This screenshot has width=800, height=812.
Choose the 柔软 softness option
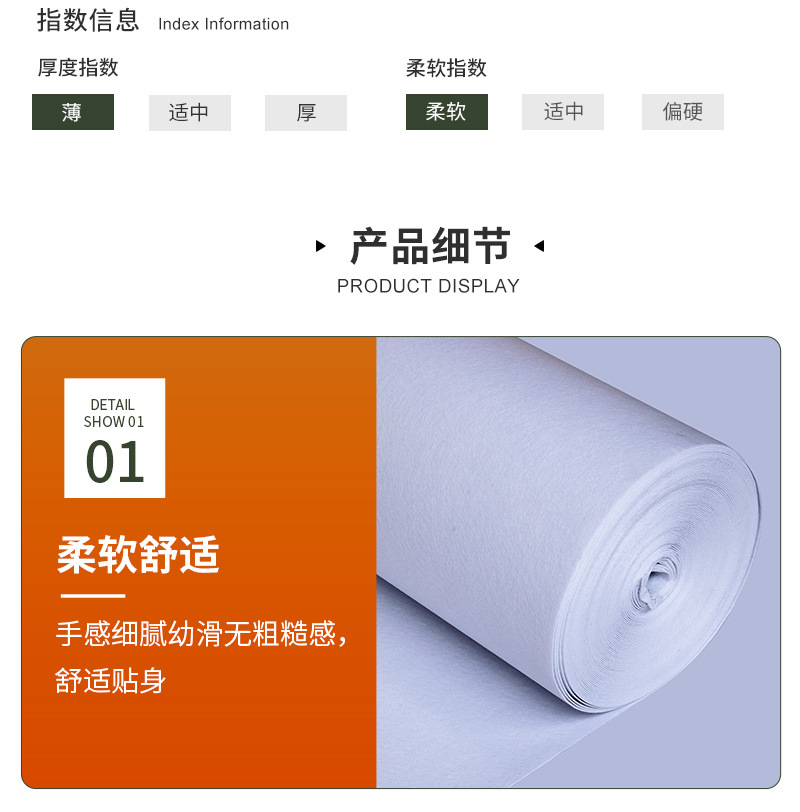[x=447, y=112]
